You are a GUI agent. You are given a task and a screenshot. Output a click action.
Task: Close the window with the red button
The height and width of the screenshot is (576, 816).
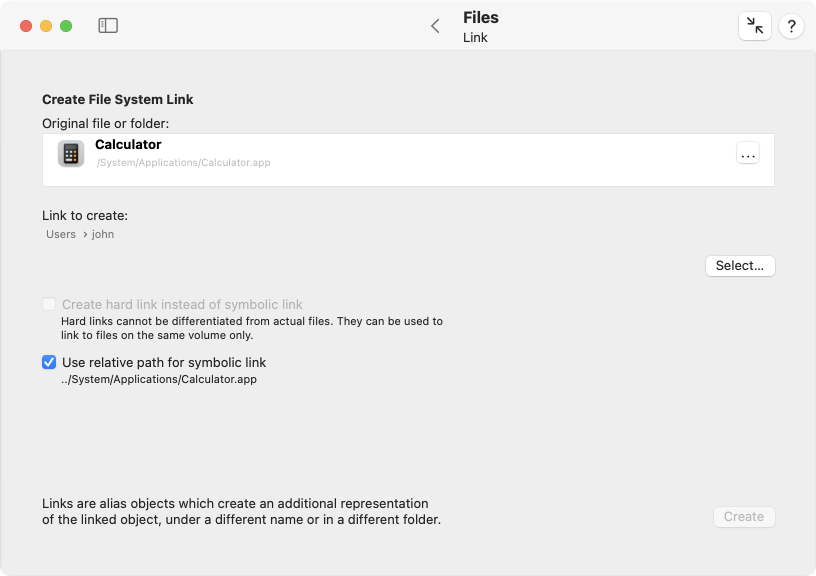(x=26, y=26)
